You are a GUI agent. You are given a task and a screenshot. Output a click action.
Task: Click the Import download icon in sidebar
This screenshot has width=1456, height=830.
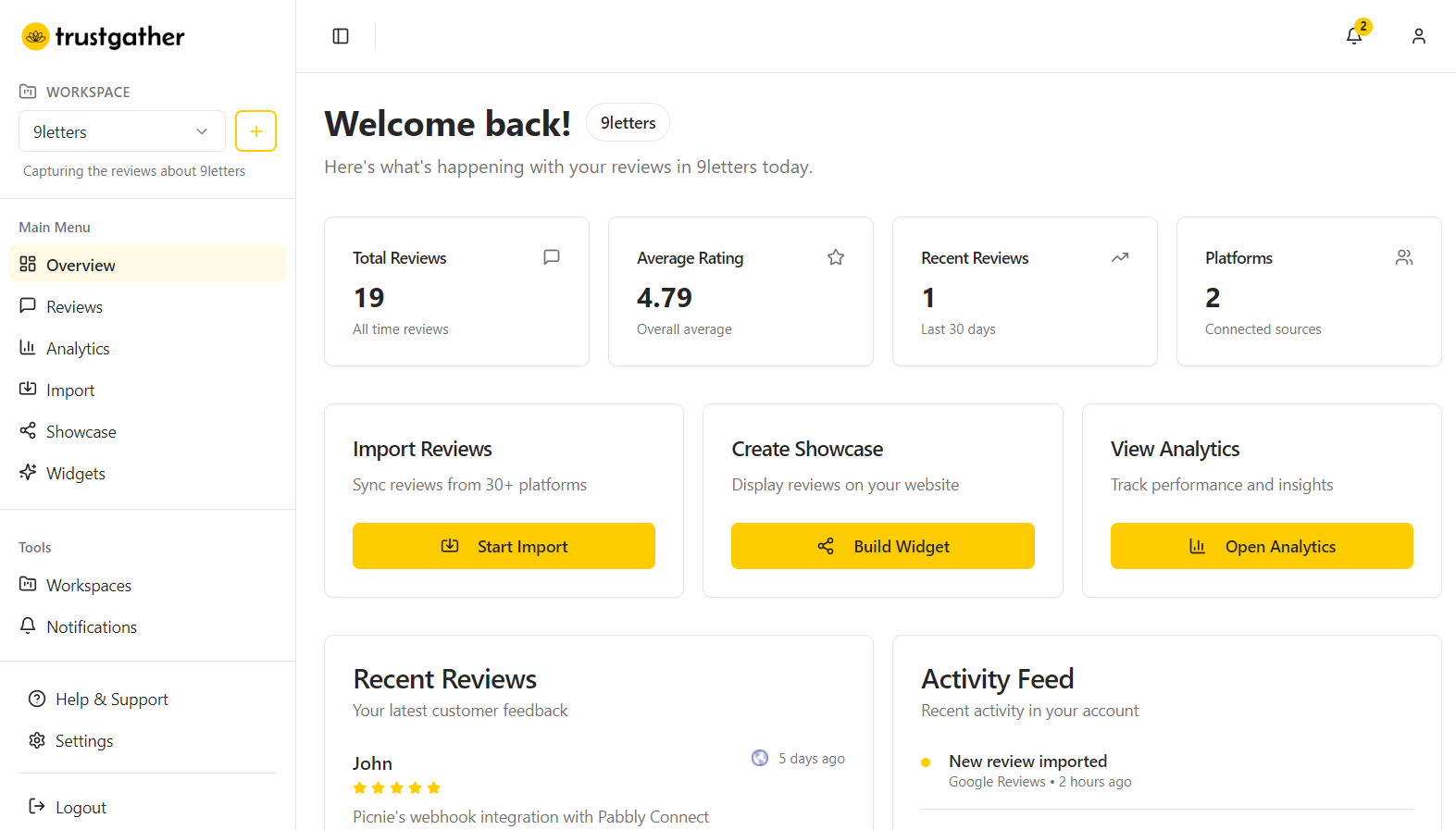coord(28,389)
